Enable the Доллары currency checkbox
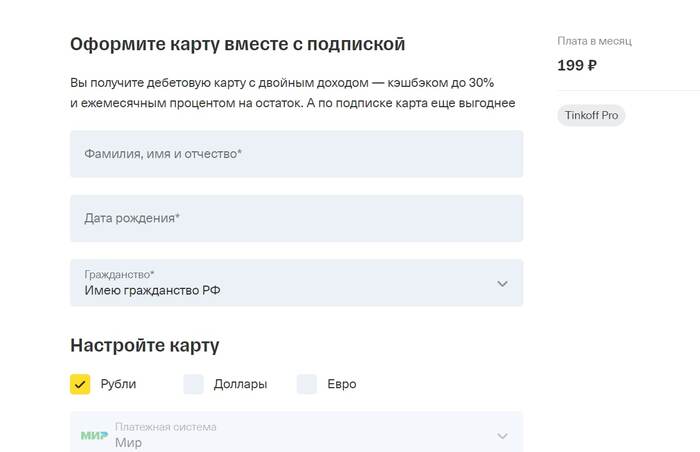Image resolution: width=700 pixels, height=452 pixels. pos(193,384)
